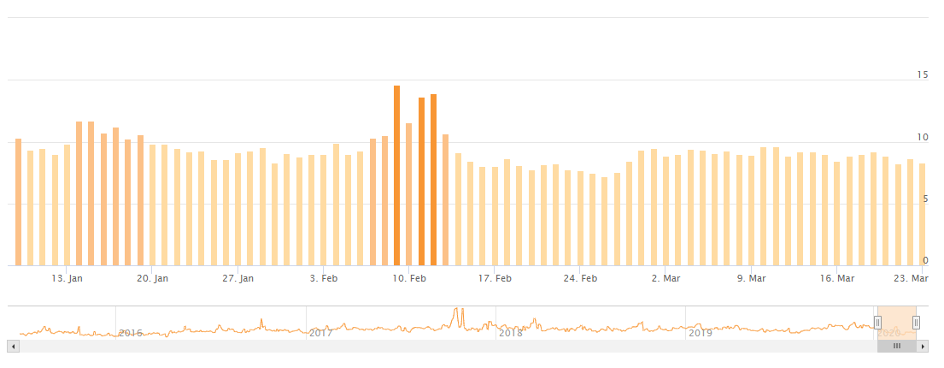The width and height of the screenshot is (944, 368).
Task: Select the bar above the 16. Mar tick
Action: [x=837, y=213]
